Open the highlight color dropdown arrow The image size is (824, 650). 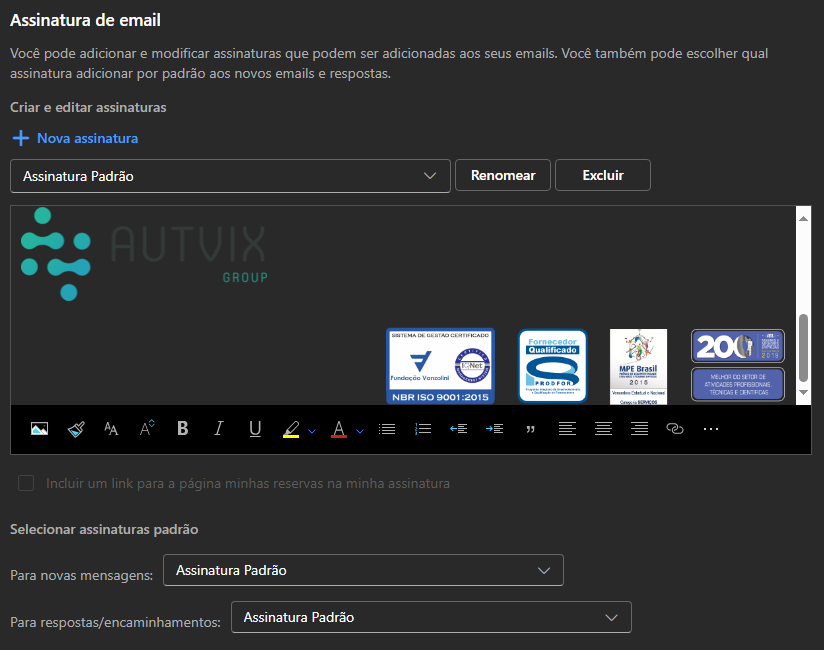click(x=312, y=431)
